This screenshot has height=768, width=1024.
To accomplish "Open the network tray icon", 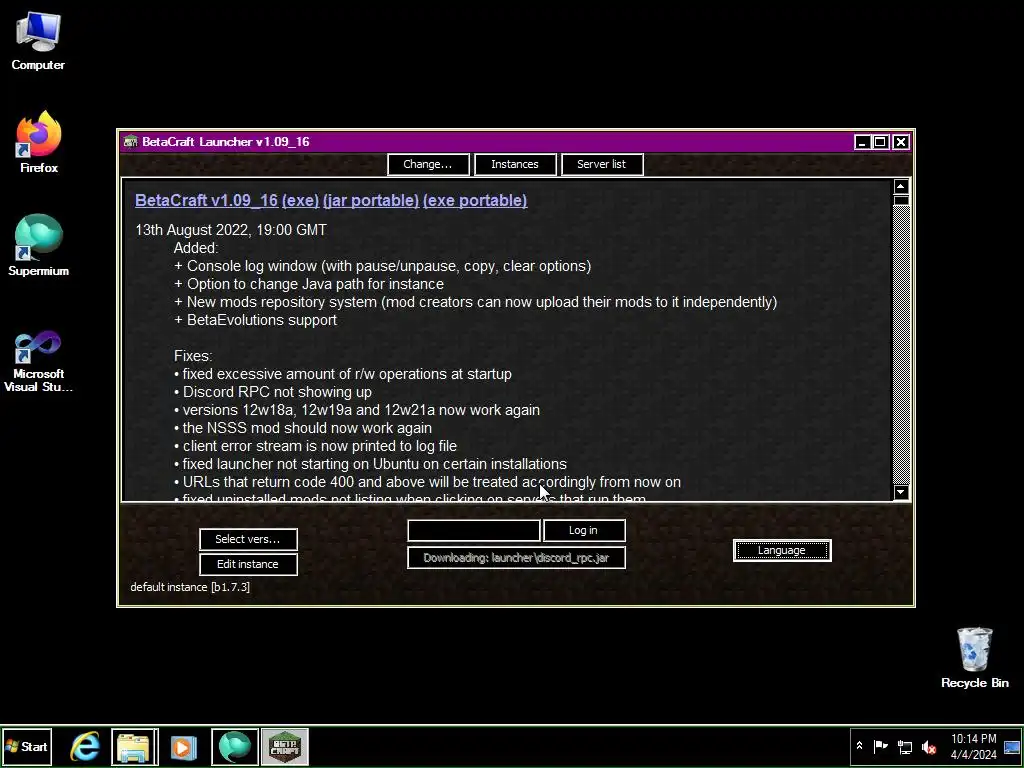I will coord(904,746).
